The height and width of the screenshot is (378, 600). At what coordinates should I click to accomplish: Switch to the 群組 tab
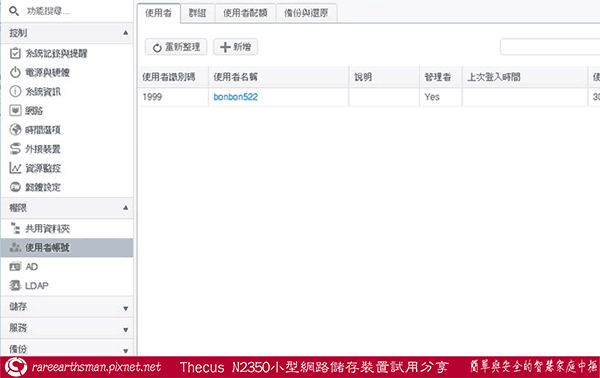tap(197, 13)
